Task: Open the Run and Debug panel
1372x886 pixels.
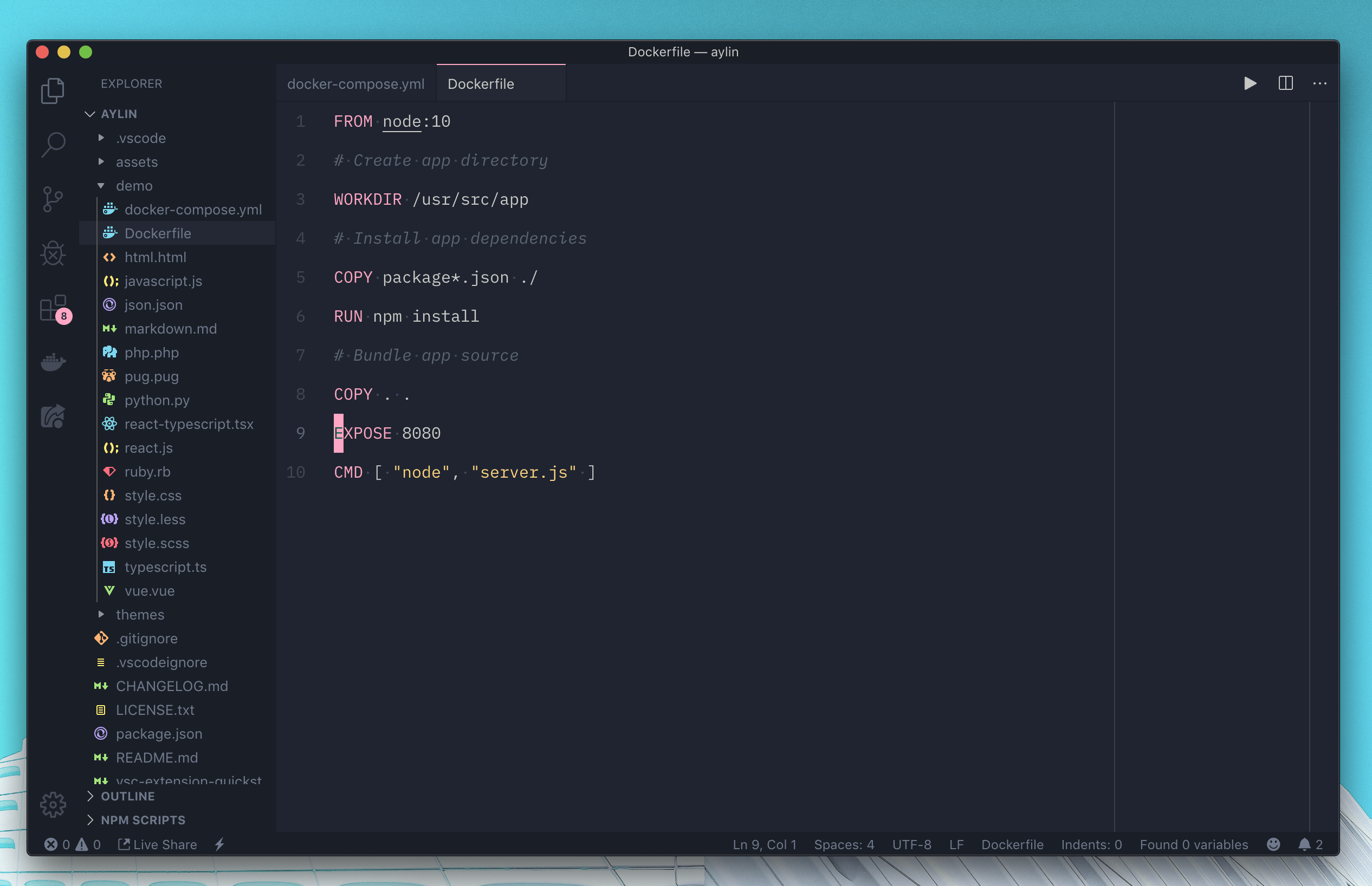Action: (53, 253)
